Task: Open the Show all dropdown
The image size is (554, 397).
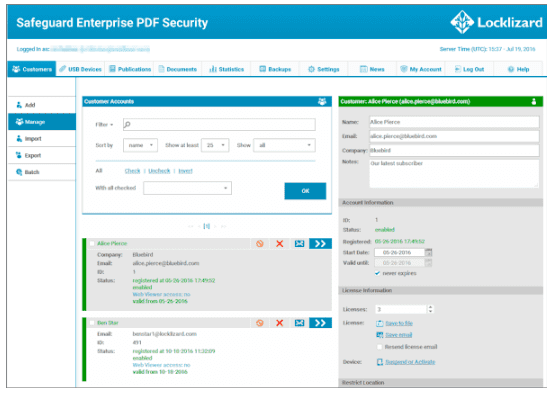Action: 284,145
